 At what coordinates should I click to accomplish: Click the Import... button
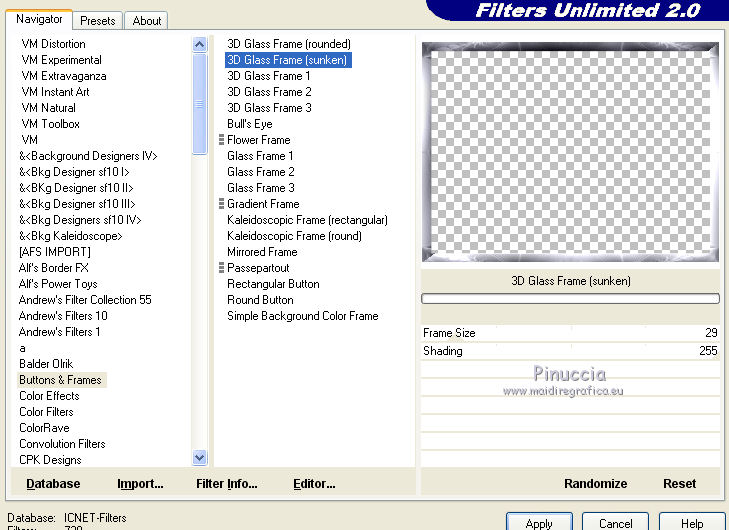pos(140,484)
